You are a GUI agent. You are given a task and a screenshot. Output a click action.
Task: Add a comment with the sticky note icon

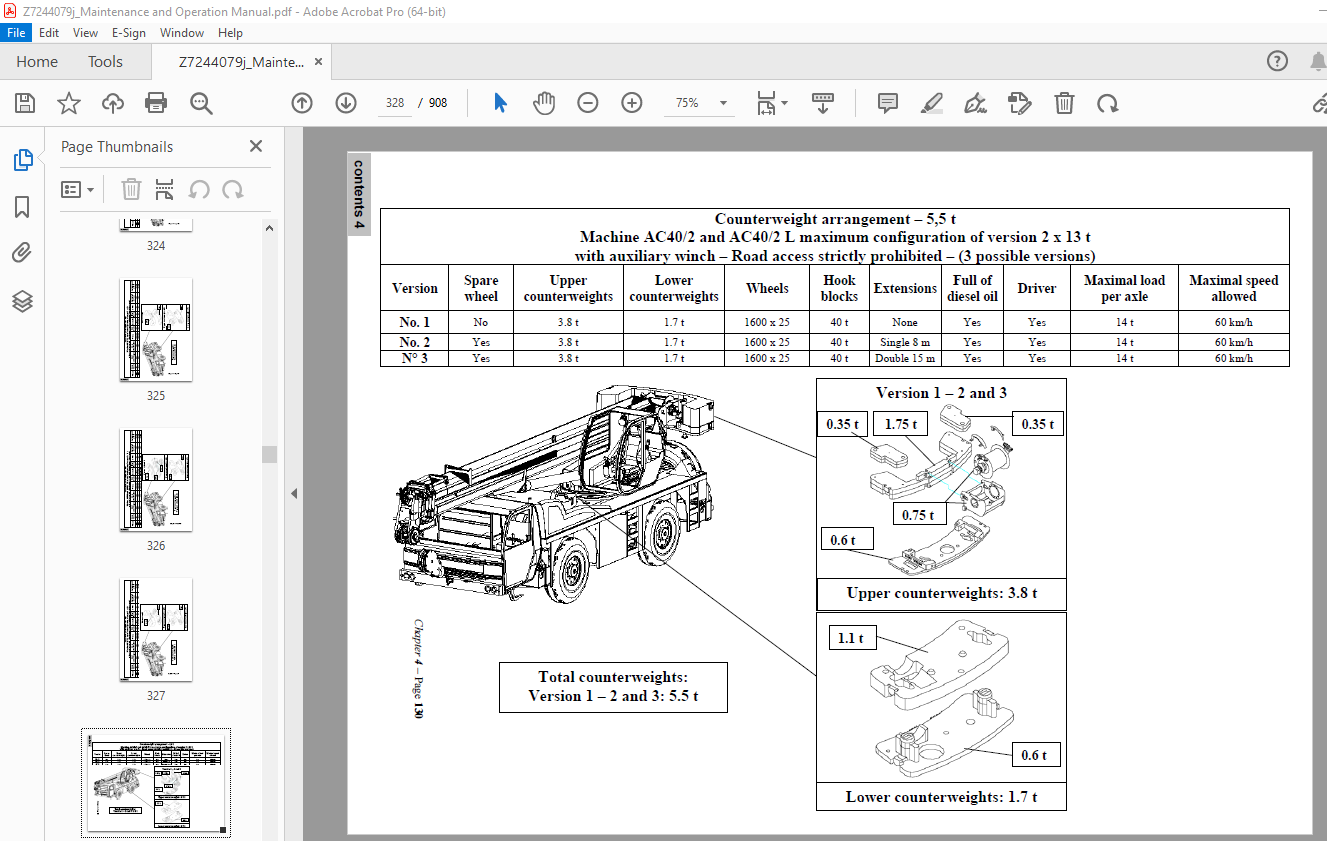coord(887,103)
